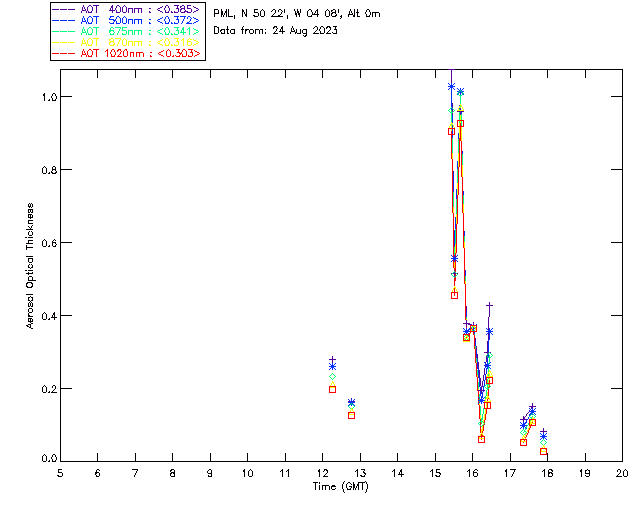Click the x-axis label 16
The image size is (640, 512).
click(x=473, y=474)
